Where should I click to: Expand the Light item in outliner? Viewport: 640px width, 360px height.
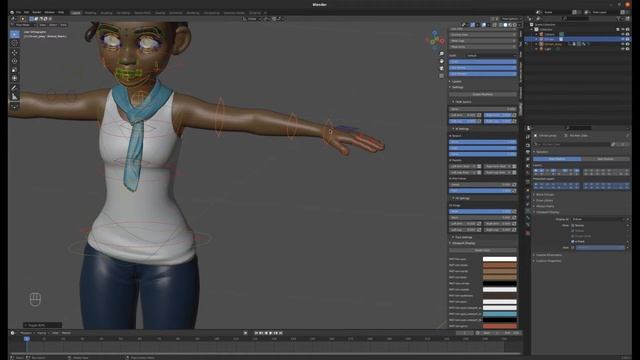point(536,49)
